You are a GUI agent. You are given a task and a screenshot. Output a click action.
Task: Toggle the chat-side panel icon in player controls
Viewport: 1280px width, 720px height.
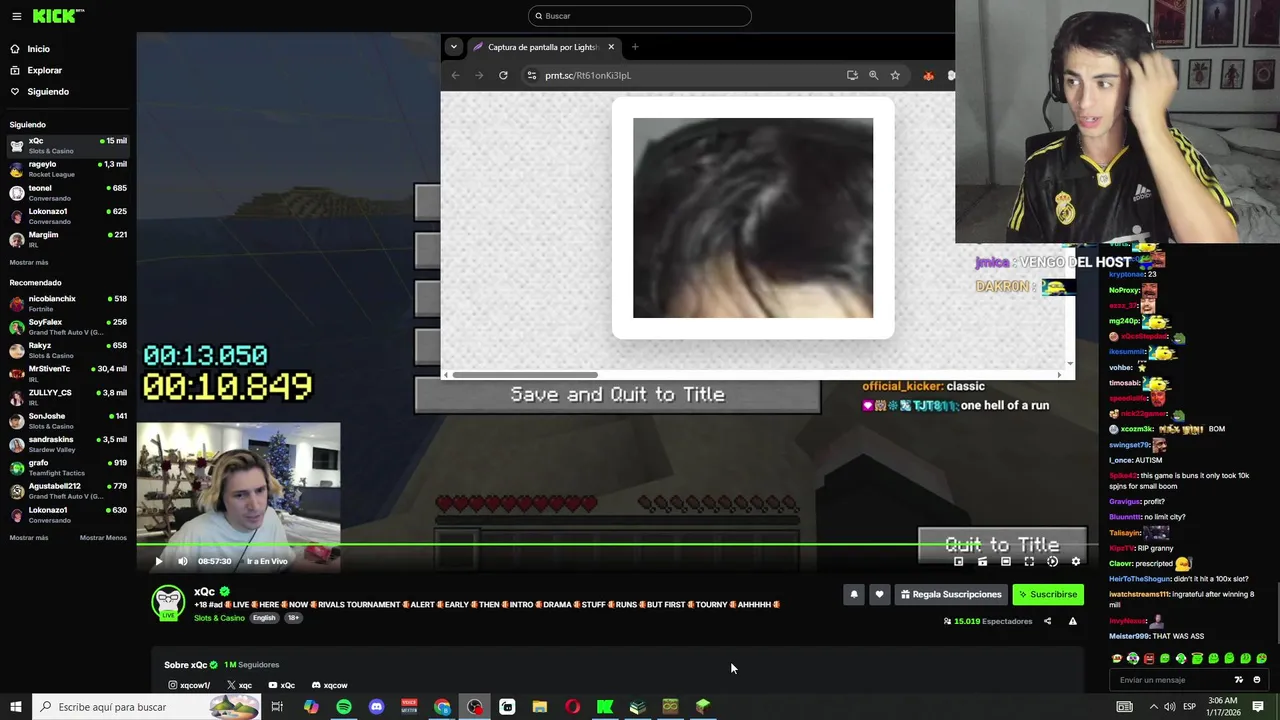(x=959, y=562)
